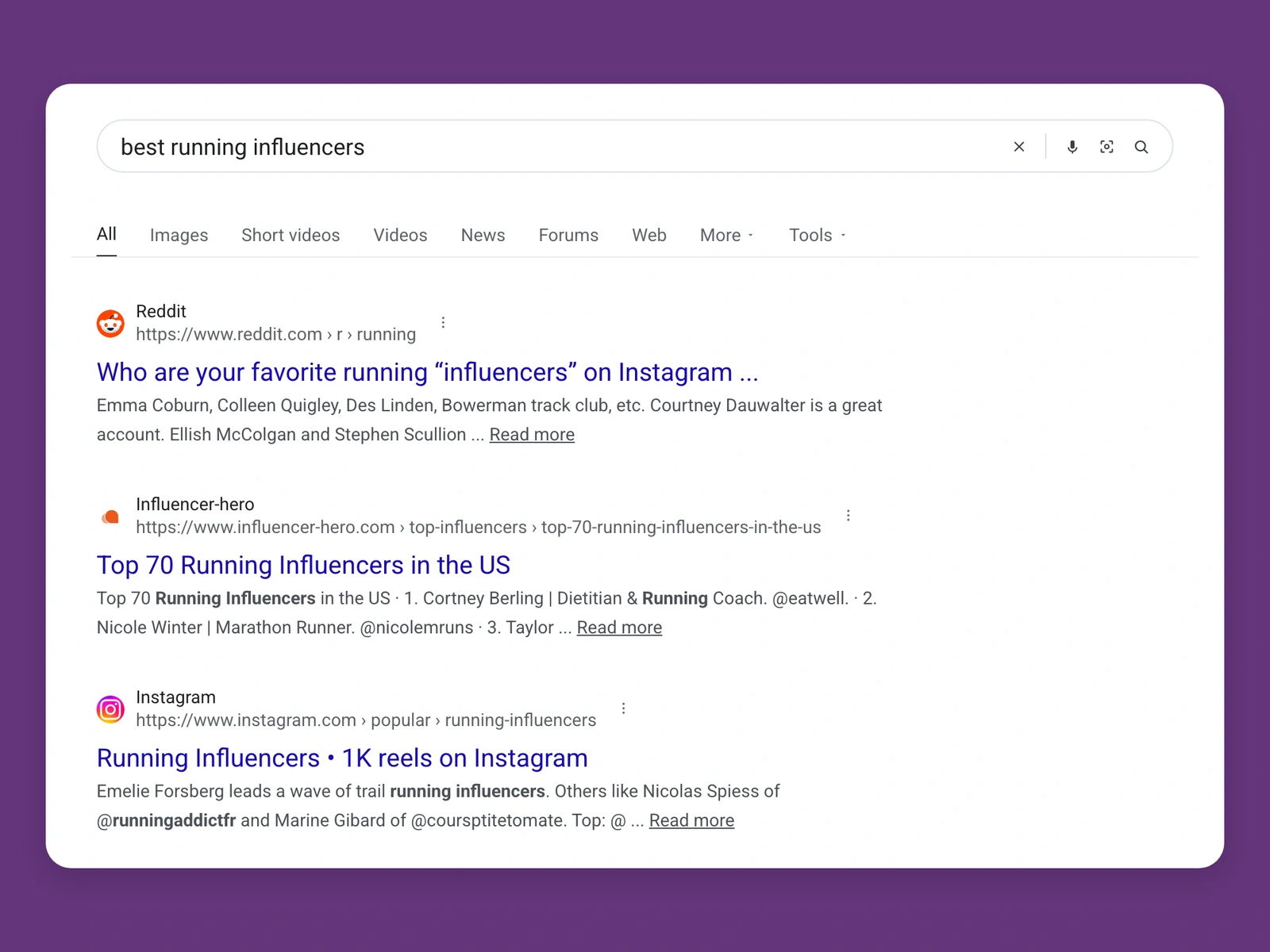
Task: Click the 'Influencer-hero' site name
Action: [x=195, y=505]
